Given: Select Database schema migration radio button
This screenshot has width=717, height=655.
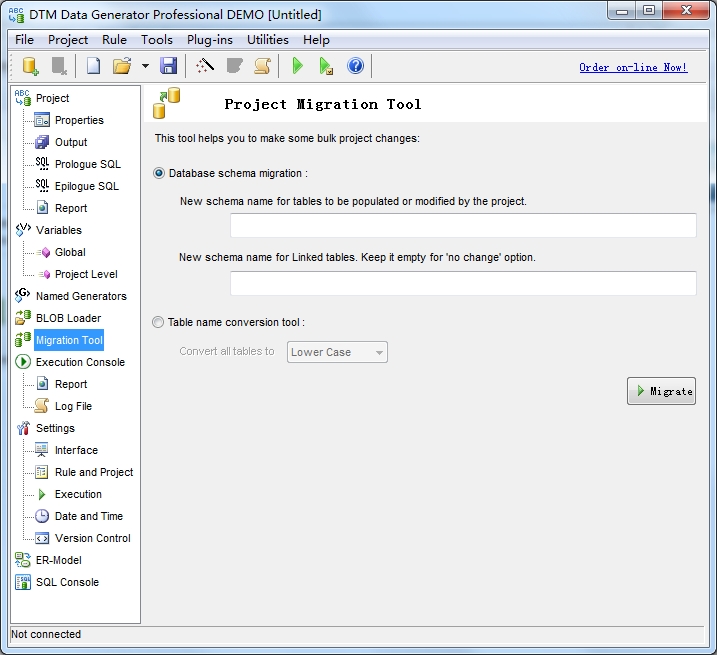Looking at the screenshot, I should click(159, 173).
